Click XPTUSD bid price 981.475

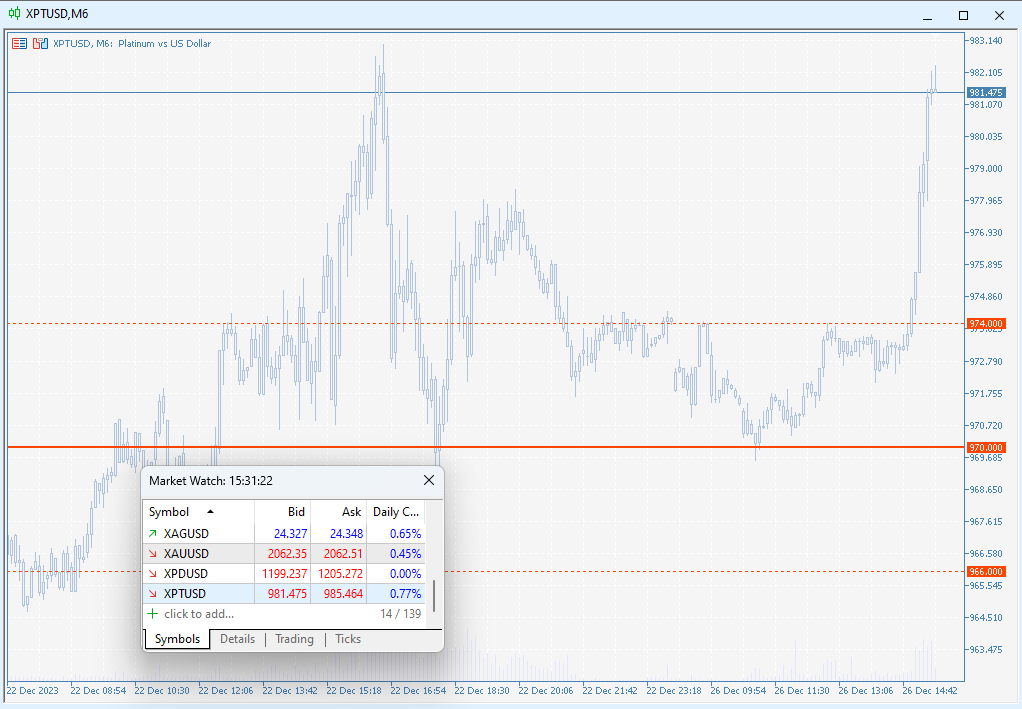point(287,594)
